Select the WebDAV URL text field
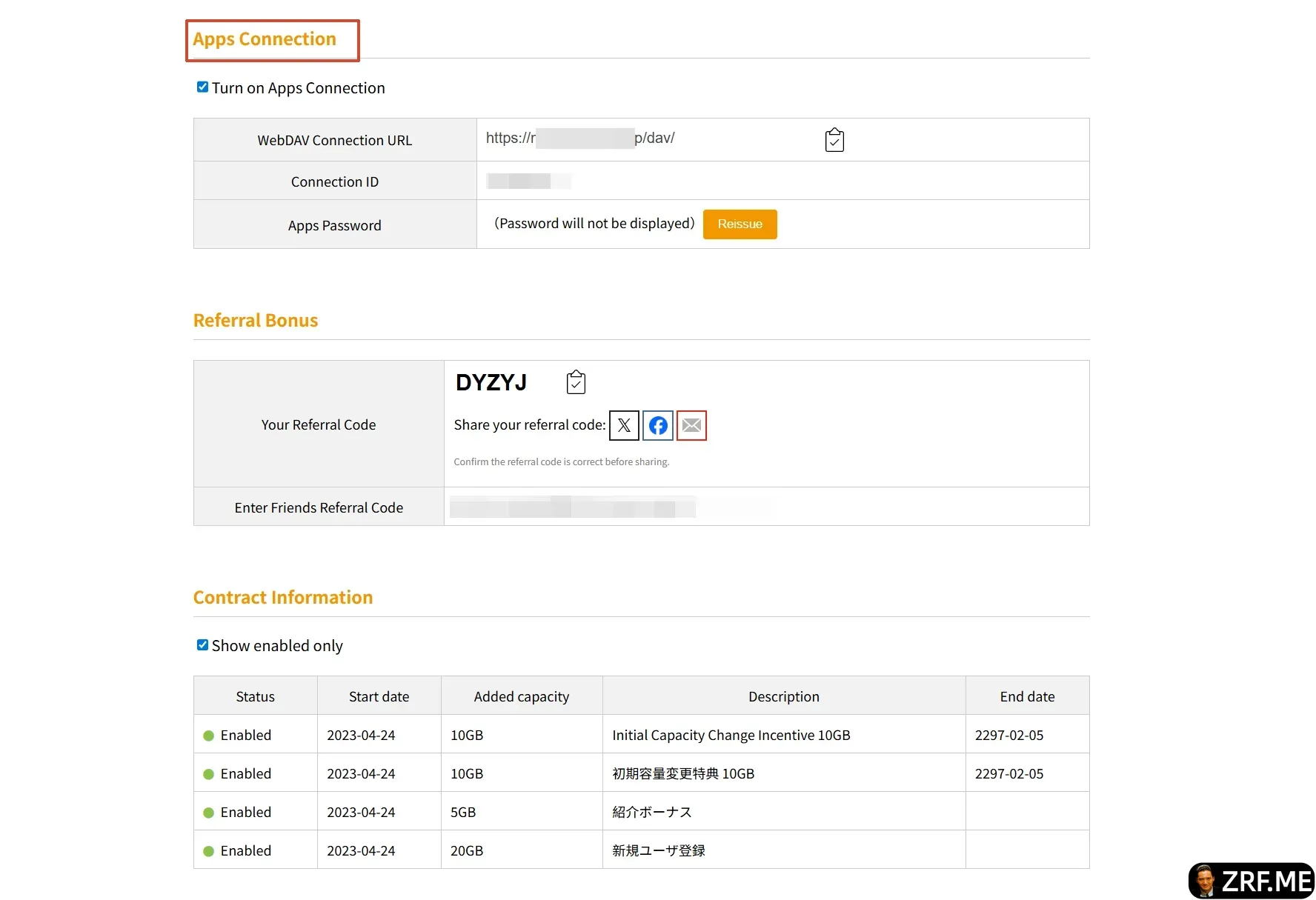The height and width of the screenshot is (900, 1316). click(x=580, y=138)
